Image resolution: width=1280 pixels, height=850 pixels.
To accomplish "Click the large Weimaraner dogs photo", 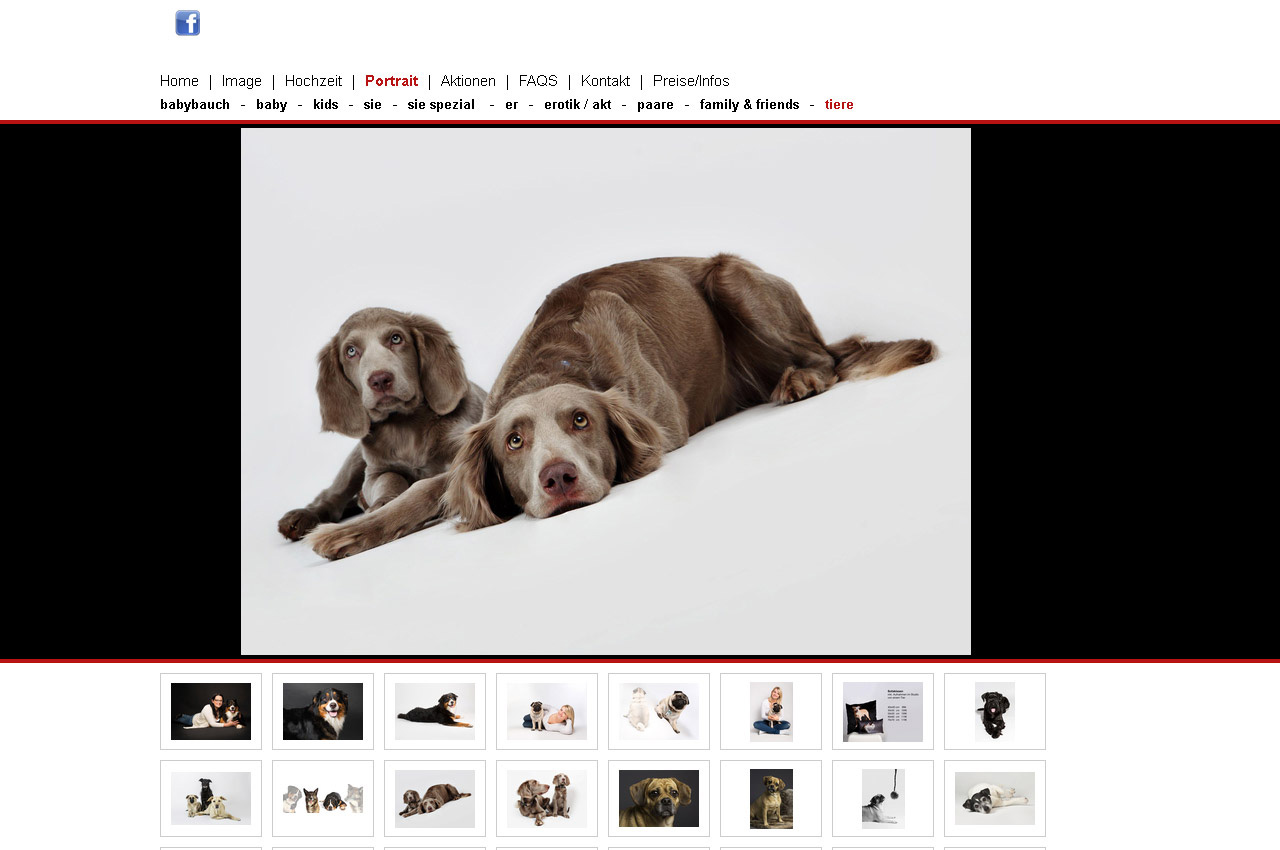I will point(605,391).
